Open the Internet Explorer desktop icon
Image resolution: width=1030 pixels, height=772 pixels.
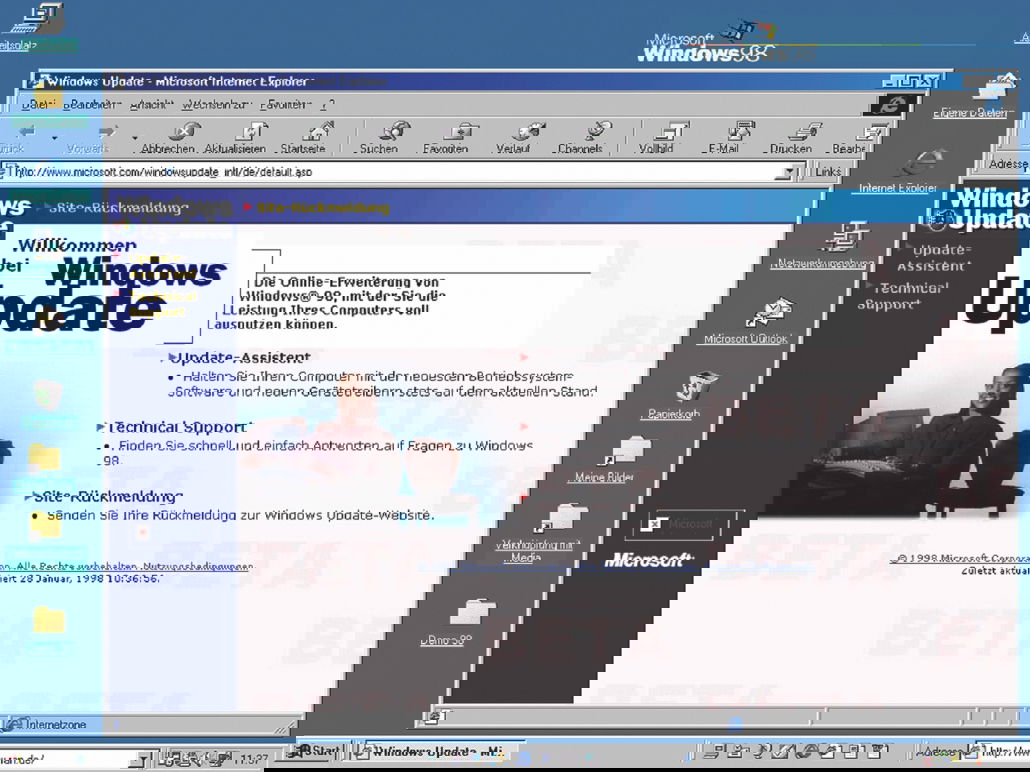[x=899, y=172]
